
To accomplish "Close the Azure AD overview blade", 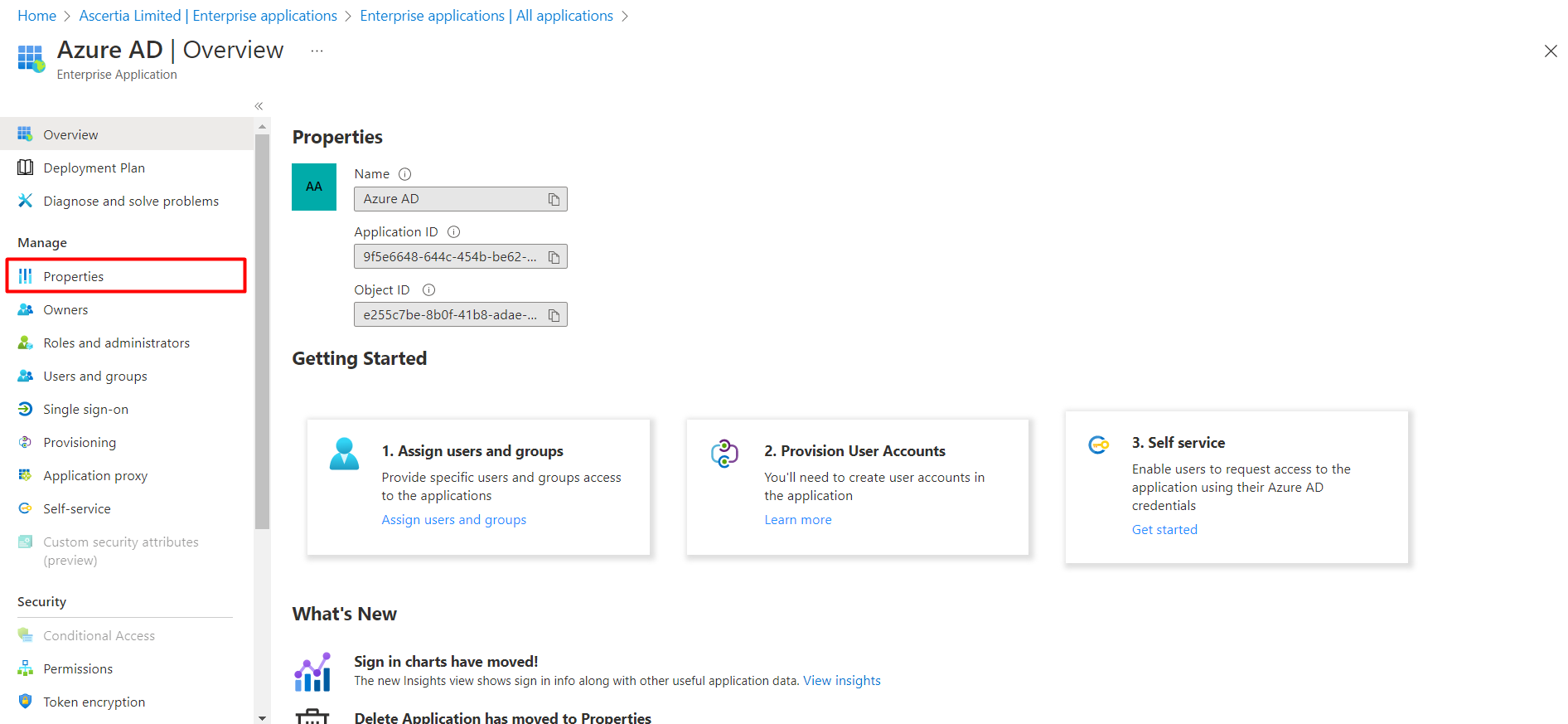I will click(1551, 51).
